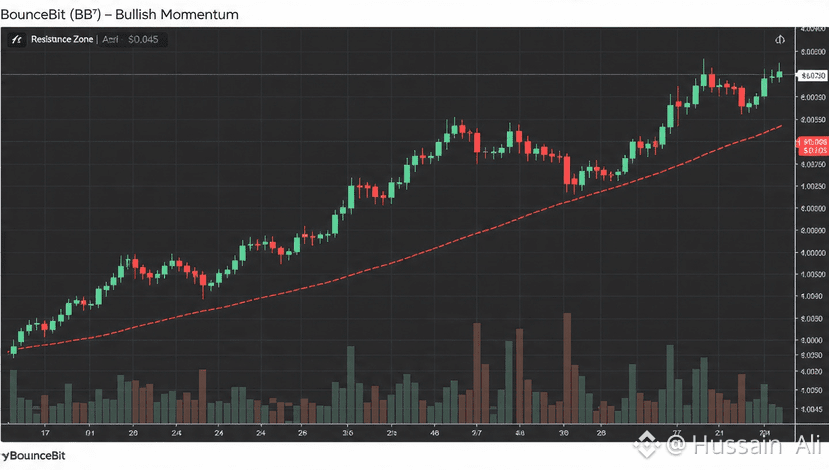Click the 48 date label on time axis
Image resolution: width=829 pixels, height=470 pixels.
click(520, 433)
